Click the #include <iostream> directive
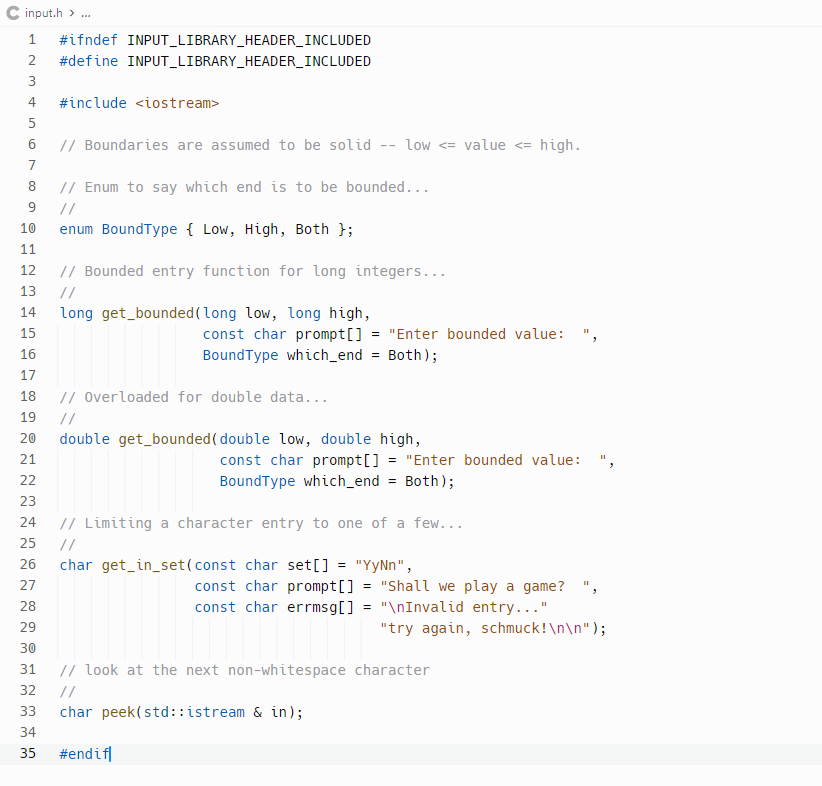 point(140,102)
